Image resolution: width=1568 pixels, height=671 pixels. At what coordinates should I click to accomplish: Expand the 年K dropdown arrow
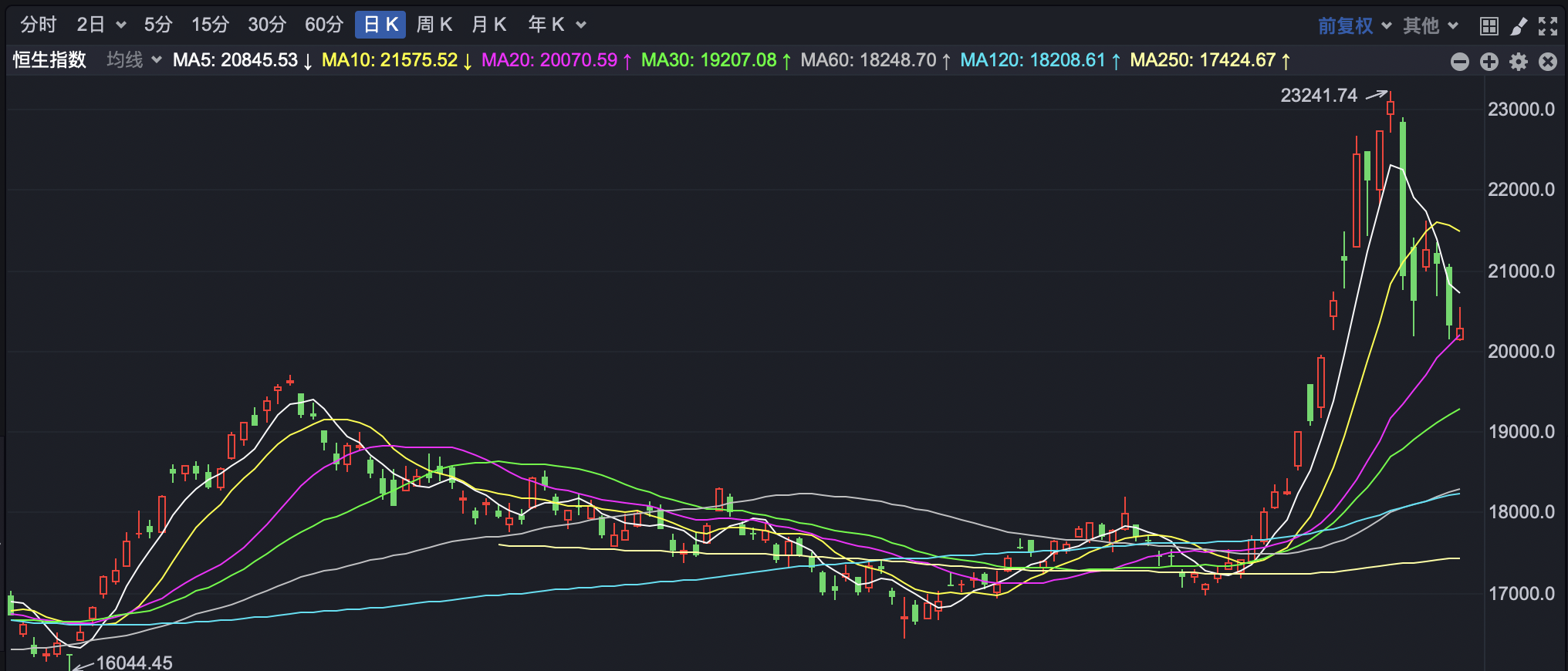point(581,25)
